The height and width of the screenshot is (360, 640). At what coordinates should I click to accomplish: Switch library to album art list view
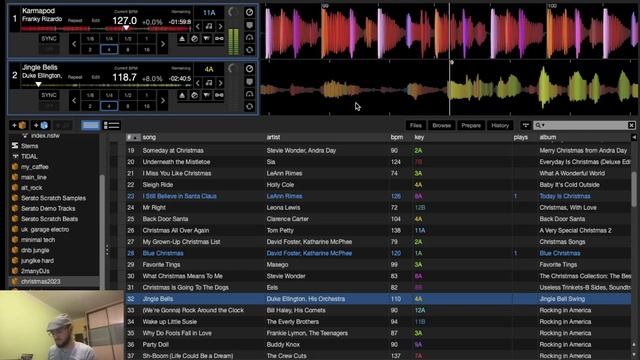pos(111,125)
